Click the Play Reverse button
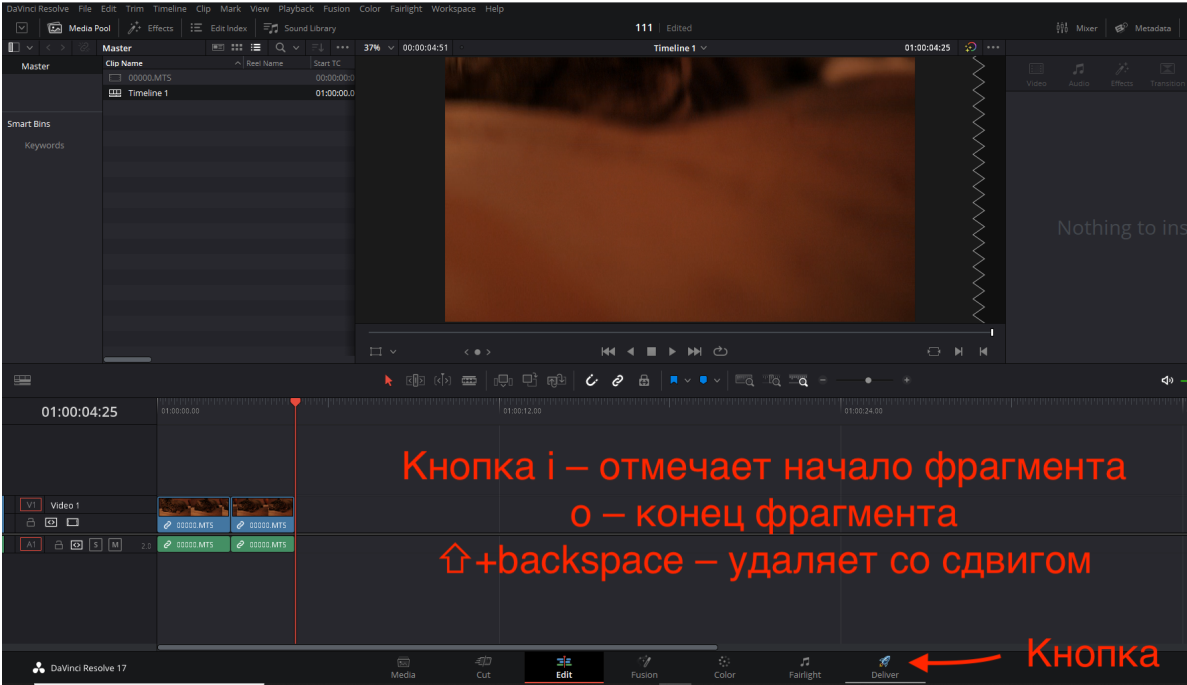1187x685 pixels. [x=631, y=351]
